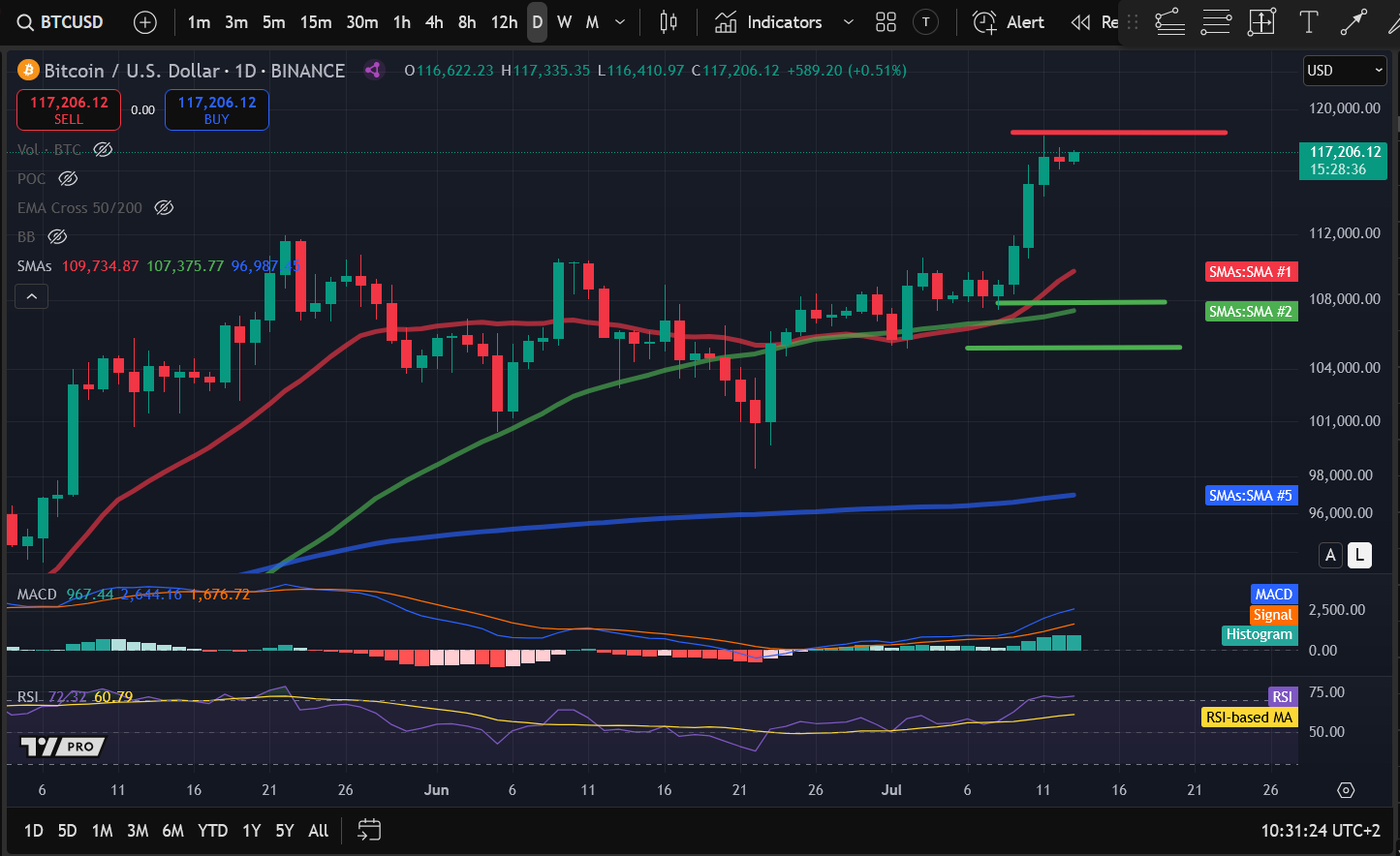Toggle log scale L button

tap(1359, 555)
